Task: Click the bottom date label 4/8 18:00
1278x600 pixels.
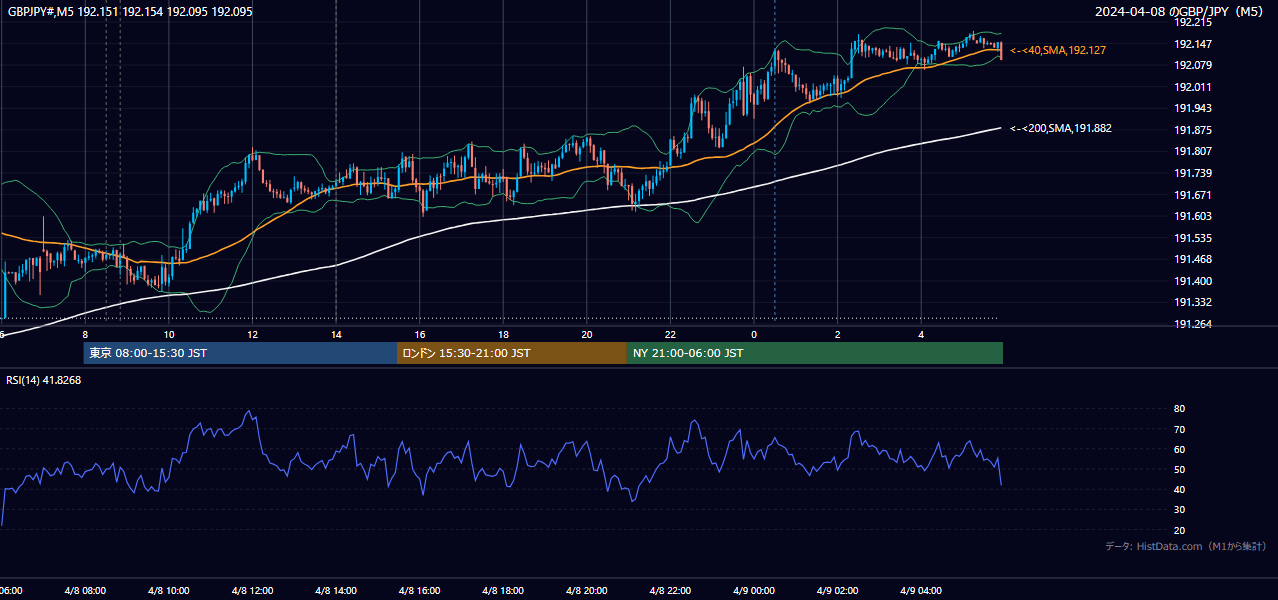Action: tap(503, 590)
